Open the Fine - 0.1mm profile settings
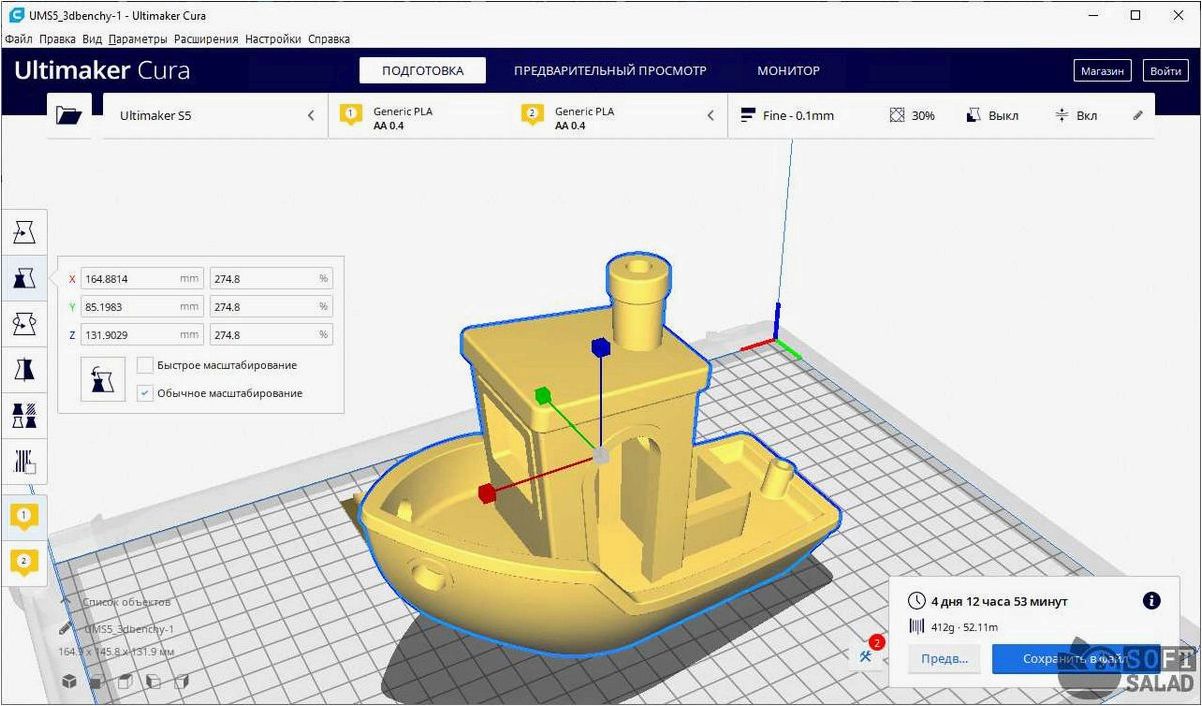This screenshot has width=1202, height=706. 787,116
